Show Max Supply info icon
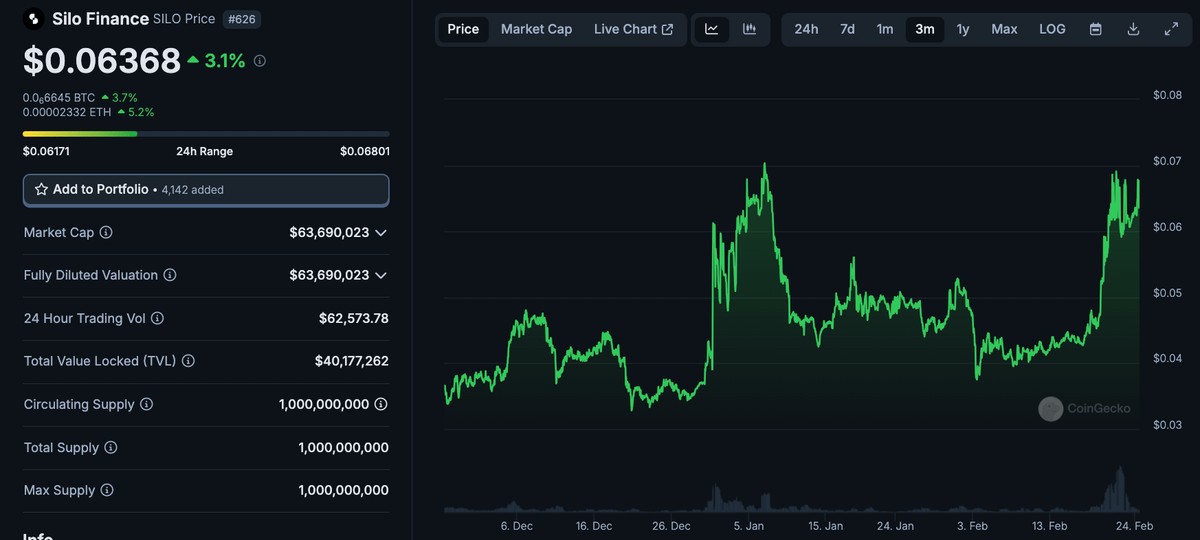Image resolution: width=1200 pixels, height=540 pixels. tap(107, 490)
